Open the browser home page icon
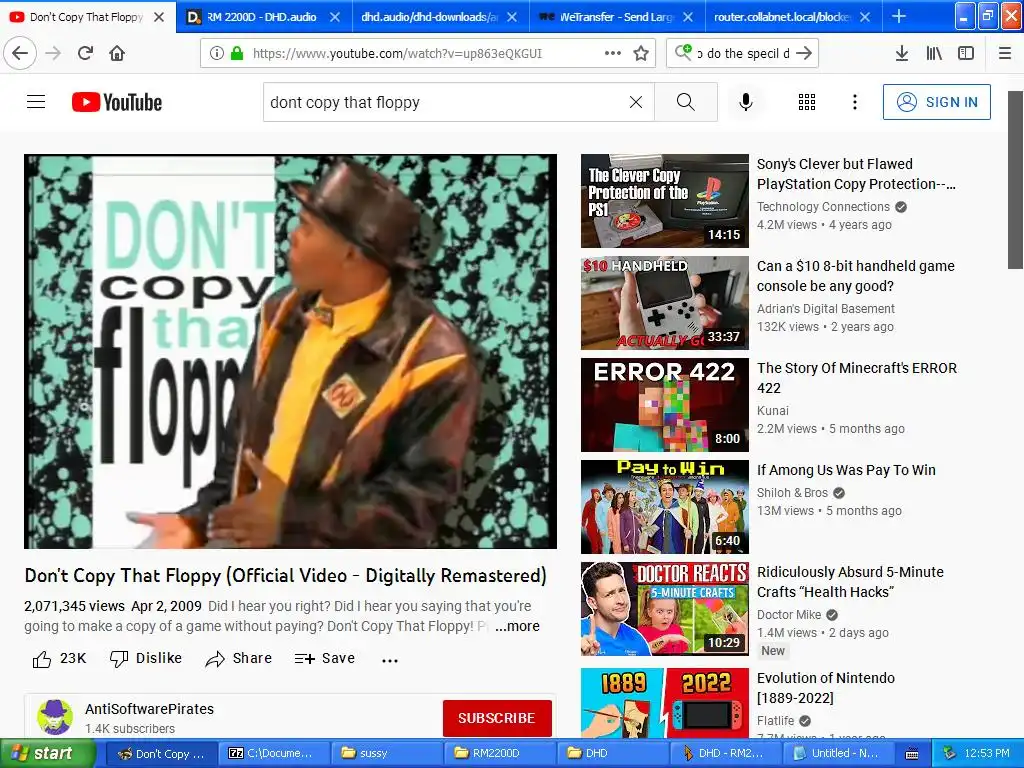This screenshot has width=1024, height=768. coord(117,53)
